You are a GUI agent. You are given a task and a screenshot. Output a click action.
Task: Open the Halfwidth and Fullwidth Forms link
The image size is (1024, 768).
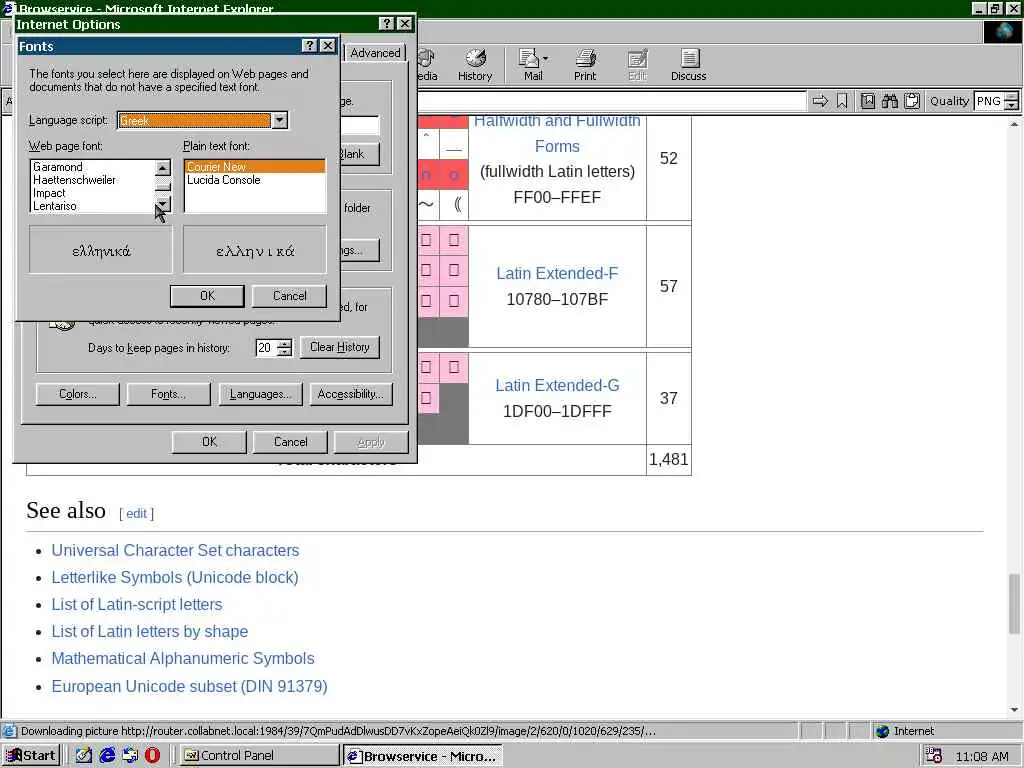pos(557,133)
